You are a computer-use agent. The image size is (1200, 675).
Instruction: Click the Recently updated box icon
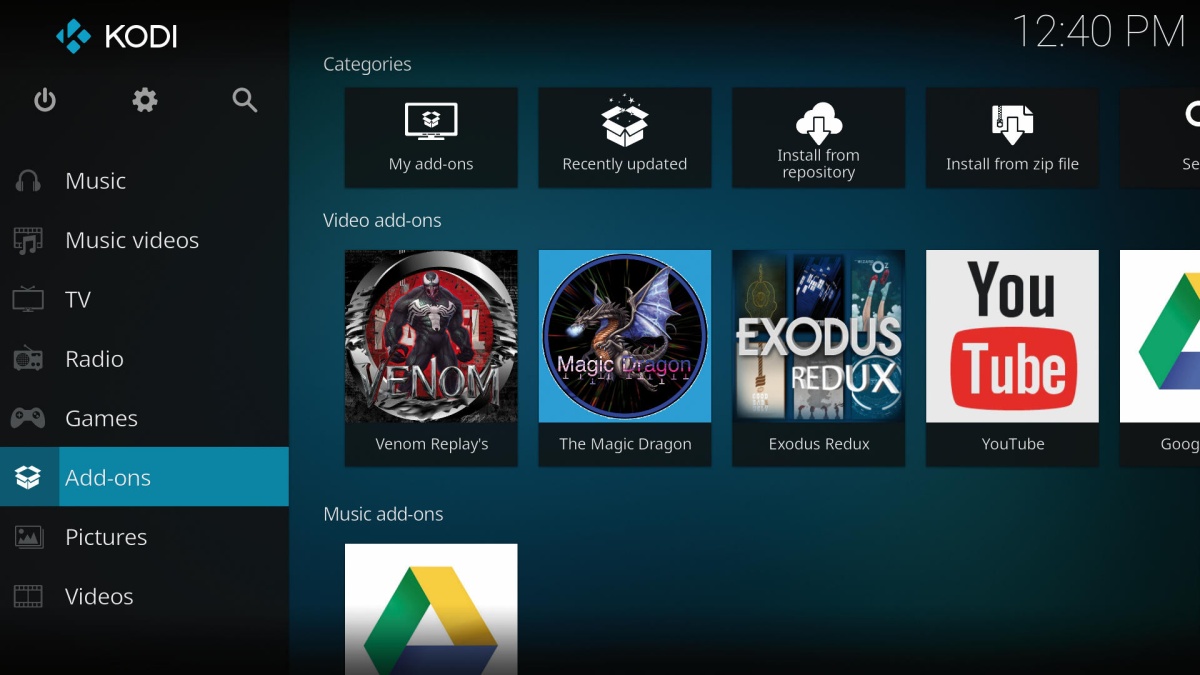point(625,120)
